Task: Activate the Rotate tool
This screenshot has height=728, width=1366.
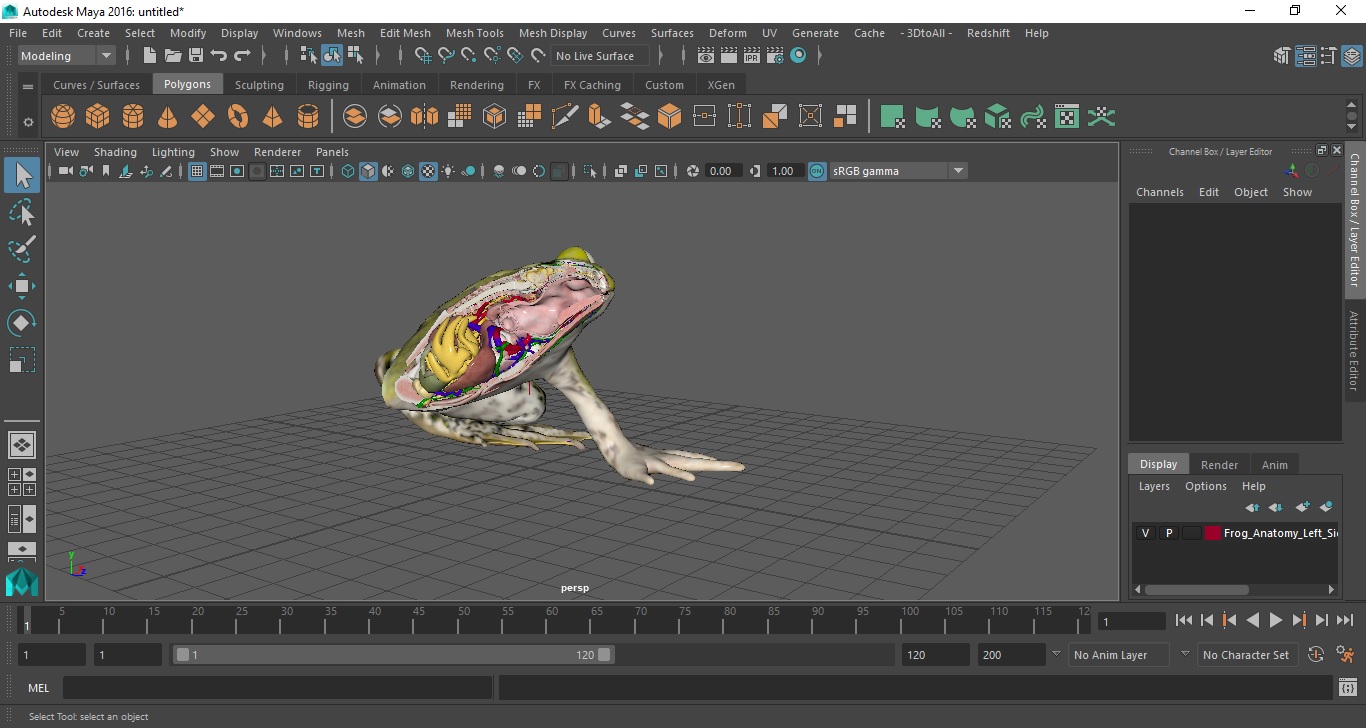Action: pyautogui.click(x=22, y=323)
